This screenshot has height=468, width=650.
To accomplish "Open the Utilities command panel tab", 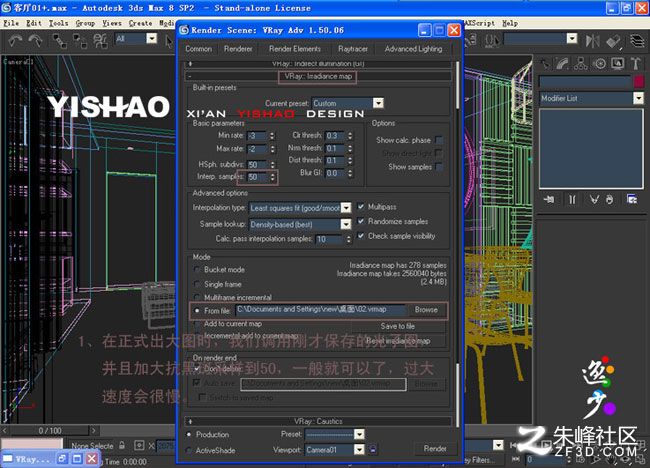I will pyautogui.click(x=635, y=63).
